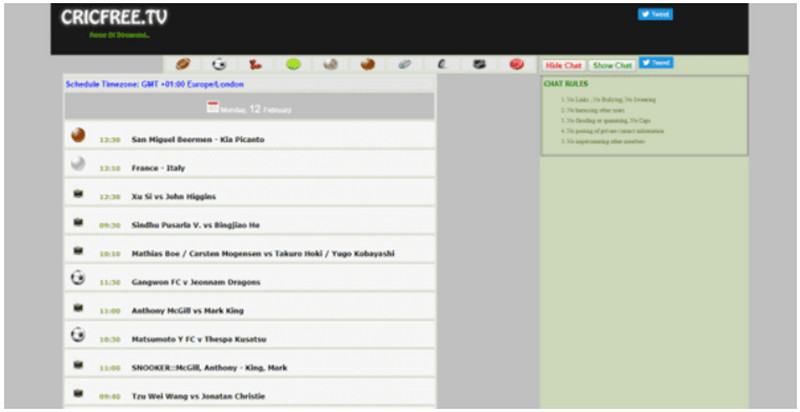Open the France - Italy match stream
The image size is (800, 412).
pos(158,168)
